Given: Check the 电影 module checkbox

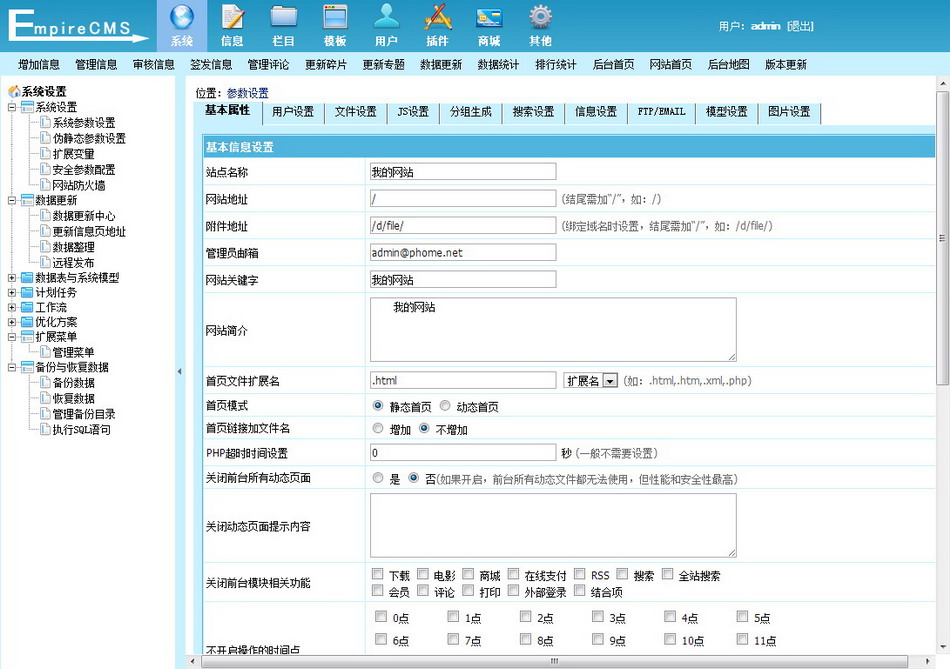Looking at the screenshot, I should coord(423,574).
